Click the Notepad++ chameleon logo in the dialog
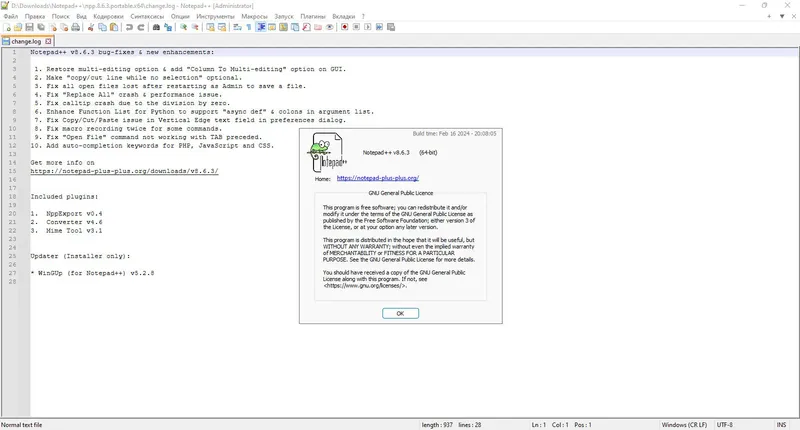This screenshot has height=430, width=800. click(x=328, y=152)
